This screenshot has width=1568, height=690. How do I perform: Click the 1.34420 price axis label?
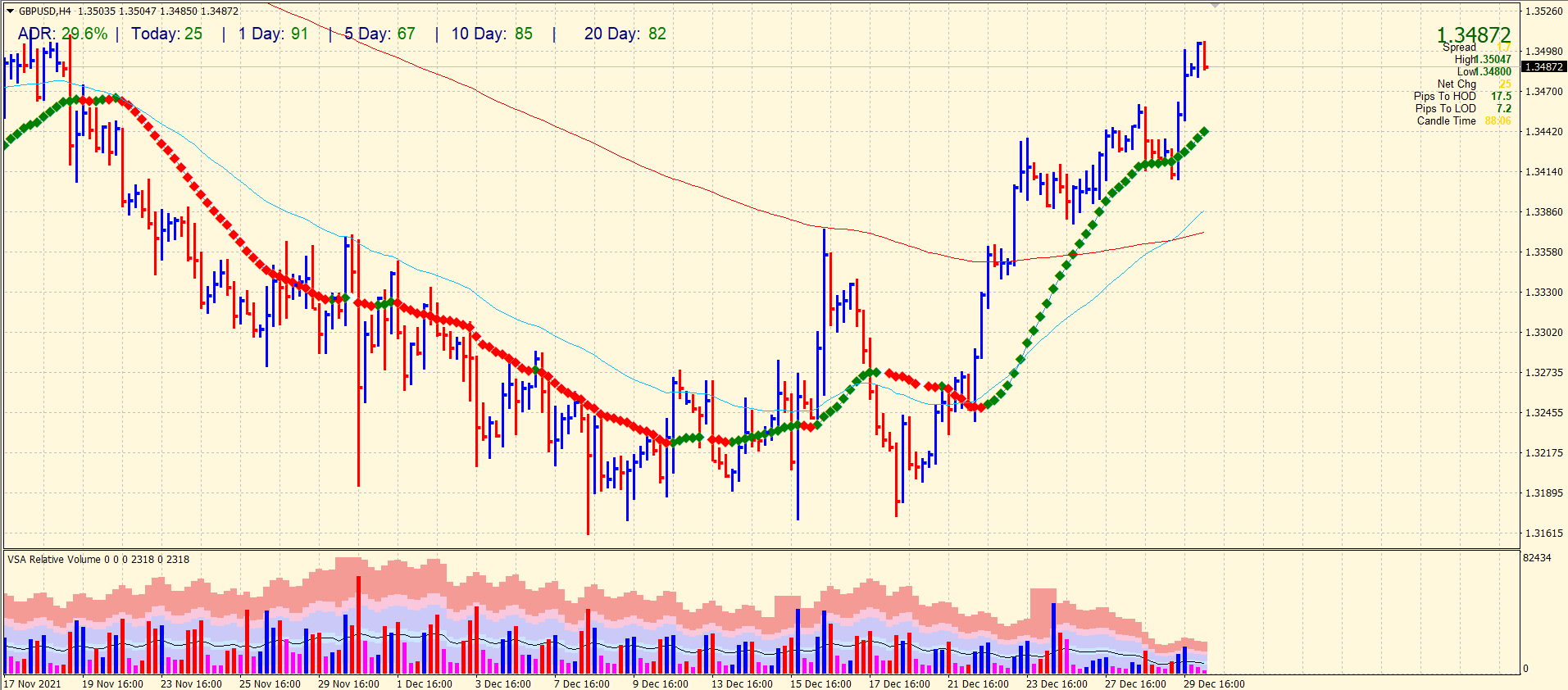pos(1544,132)
